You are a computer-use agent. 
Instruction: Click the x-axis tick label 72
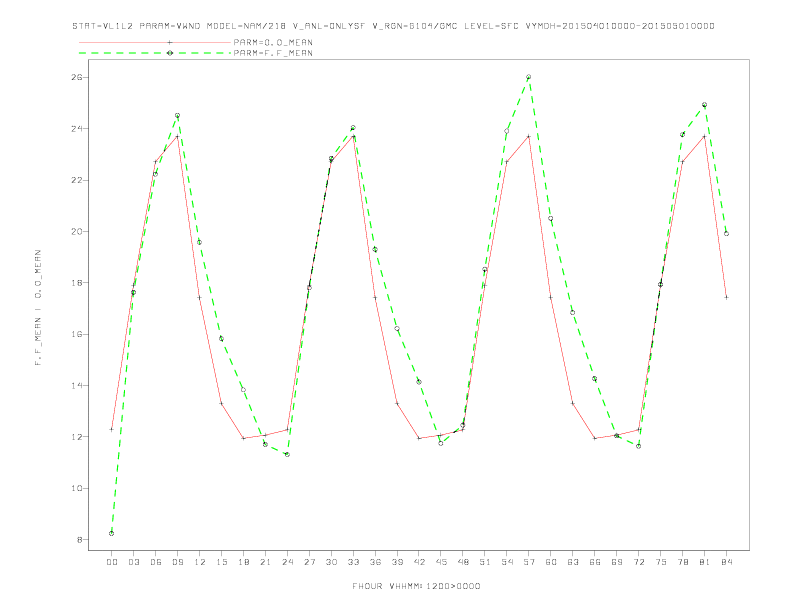[x=638, y=562]
